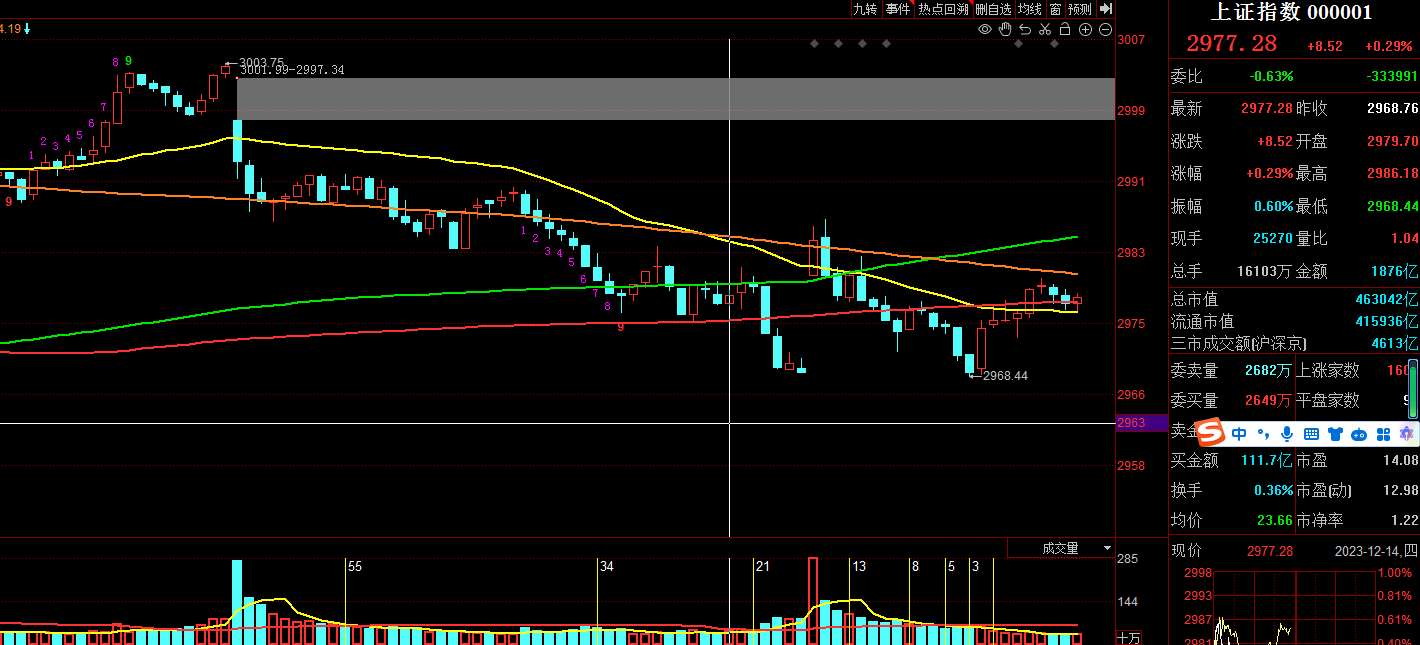Click the gray gap zone rectangle on the chart

(x=675, y=98)
